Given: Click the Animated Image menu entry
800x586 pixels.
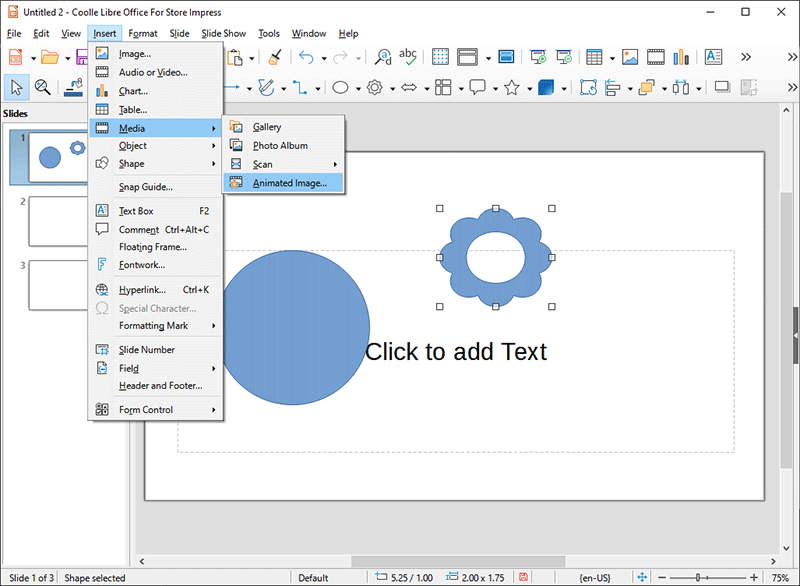Looking at the screenshot, I should point(289,183).
